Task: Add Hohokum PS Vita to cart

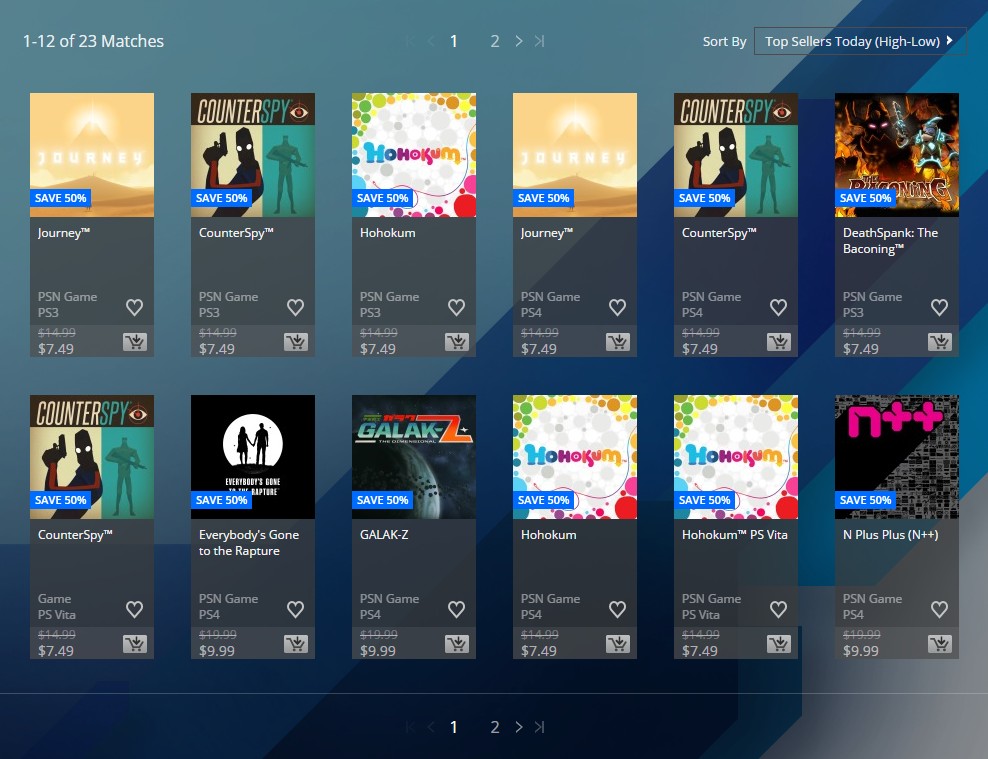Action: pyautogui.click(x=779, y=644)
